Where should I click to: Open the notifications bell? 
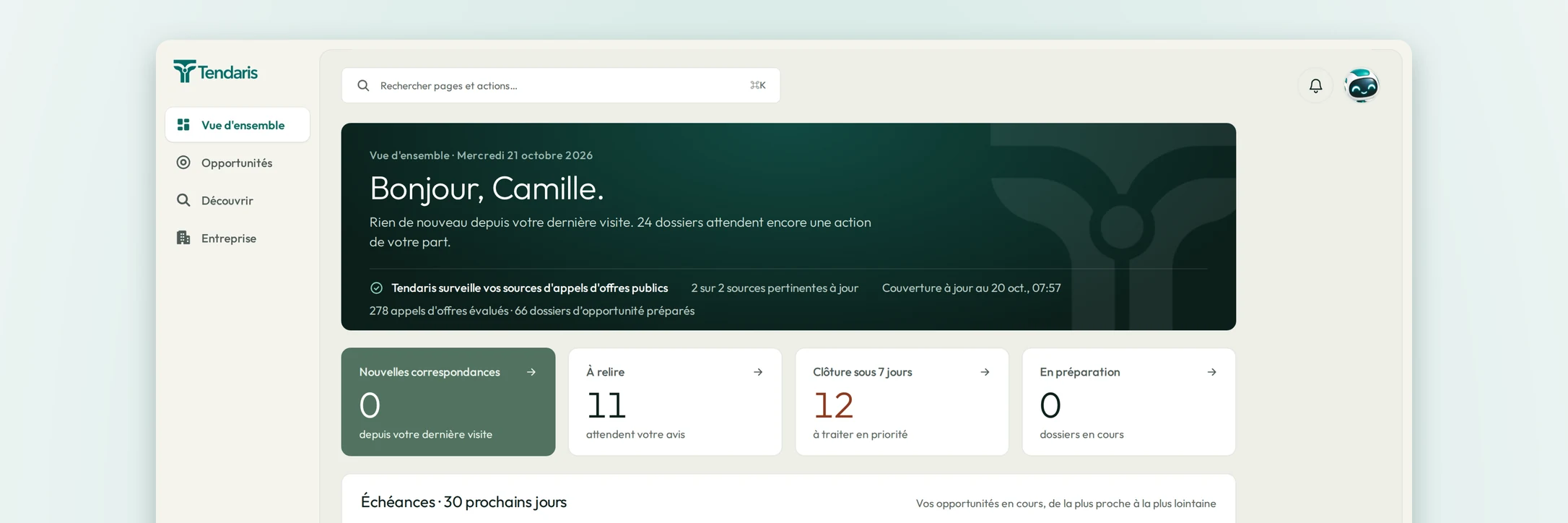point(1315,86)
